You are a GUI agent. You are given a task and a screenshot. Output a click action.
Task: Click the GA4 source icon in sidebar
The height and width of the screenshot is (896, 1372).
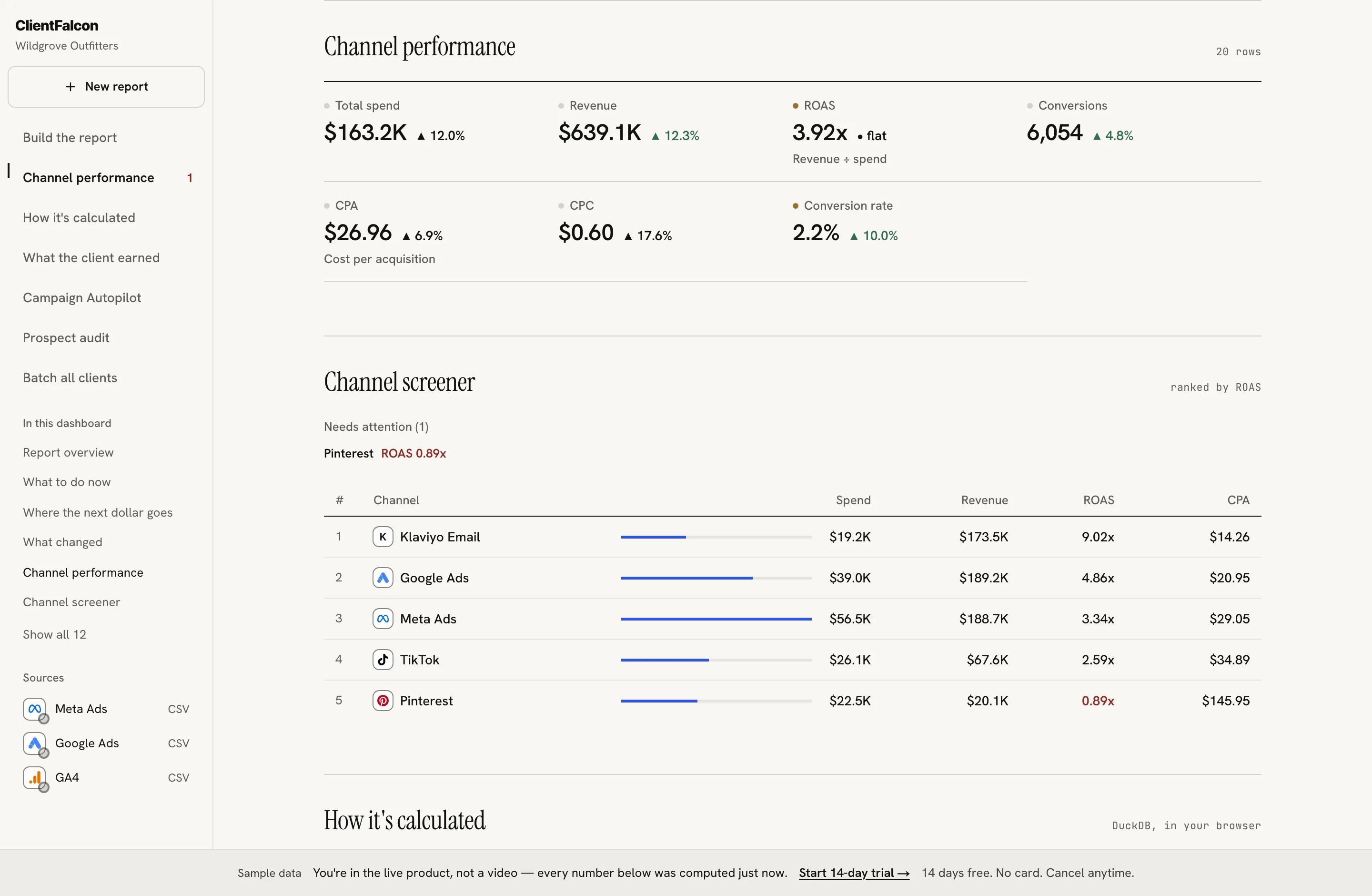click(35, 778)
